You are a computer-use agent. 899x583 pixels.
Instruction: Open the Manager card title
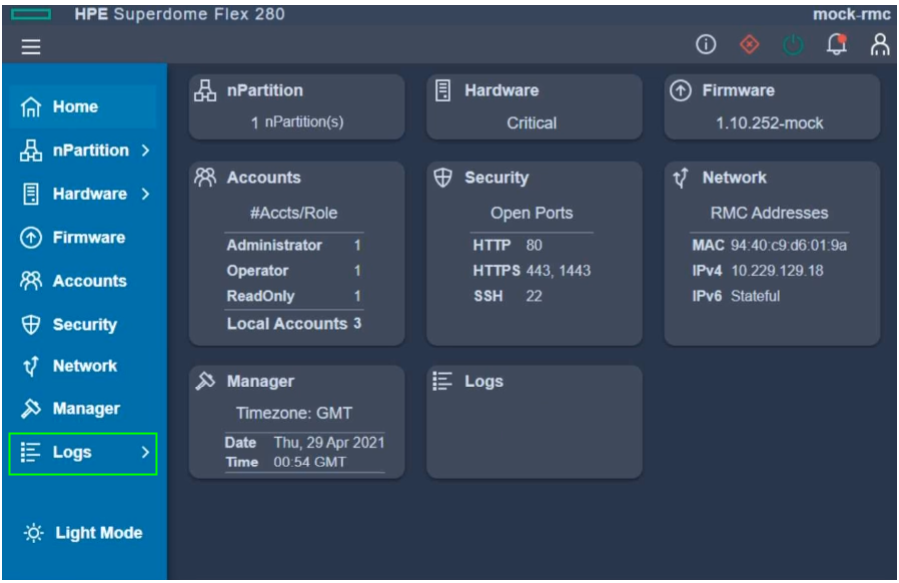coord(260,381)
